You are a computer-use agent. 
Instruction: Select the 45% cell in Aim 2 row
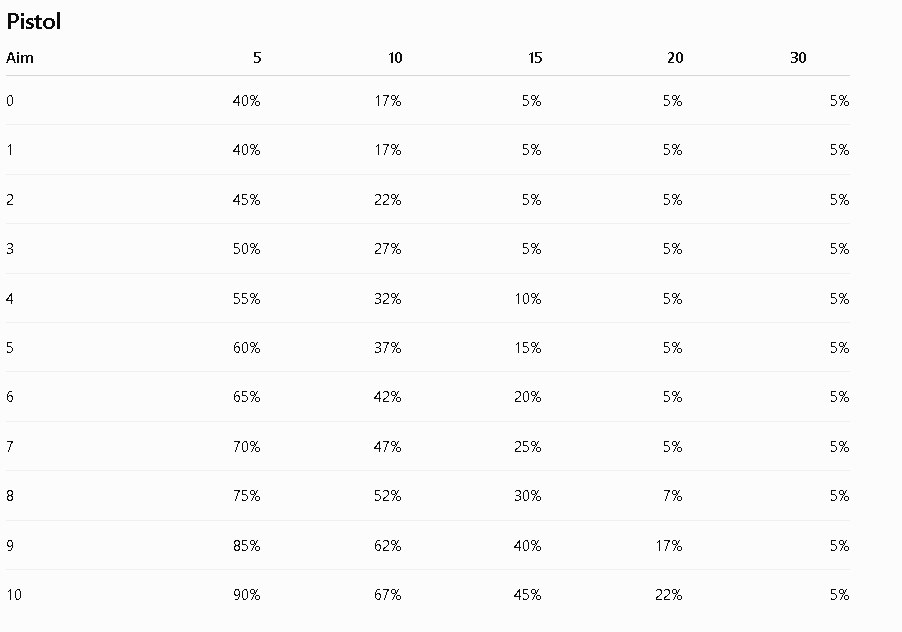click(x=246, y=200)
